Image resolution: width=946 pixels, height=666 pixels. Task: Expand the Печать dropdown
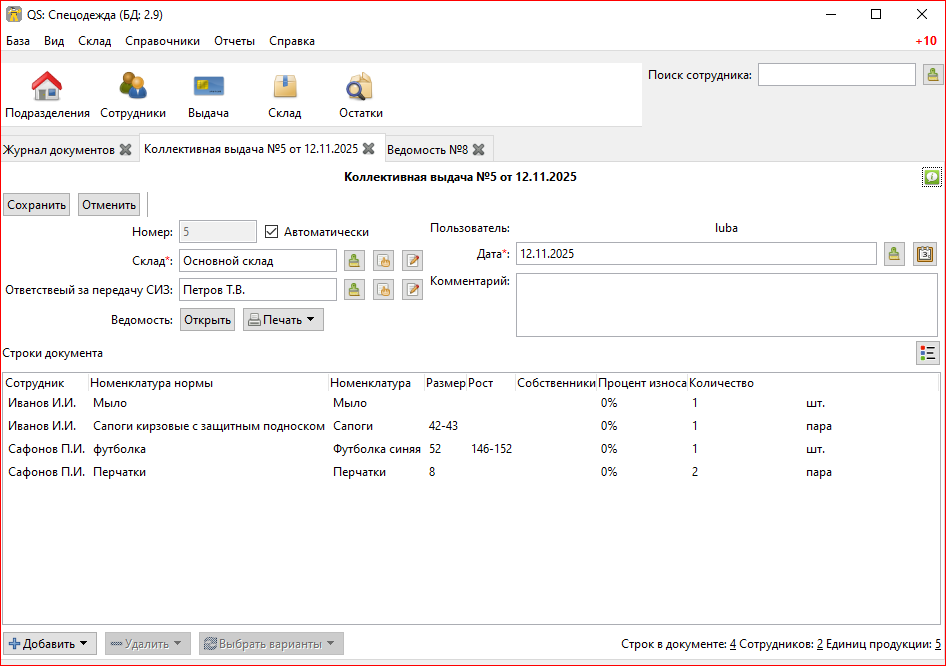click(283, 320)
